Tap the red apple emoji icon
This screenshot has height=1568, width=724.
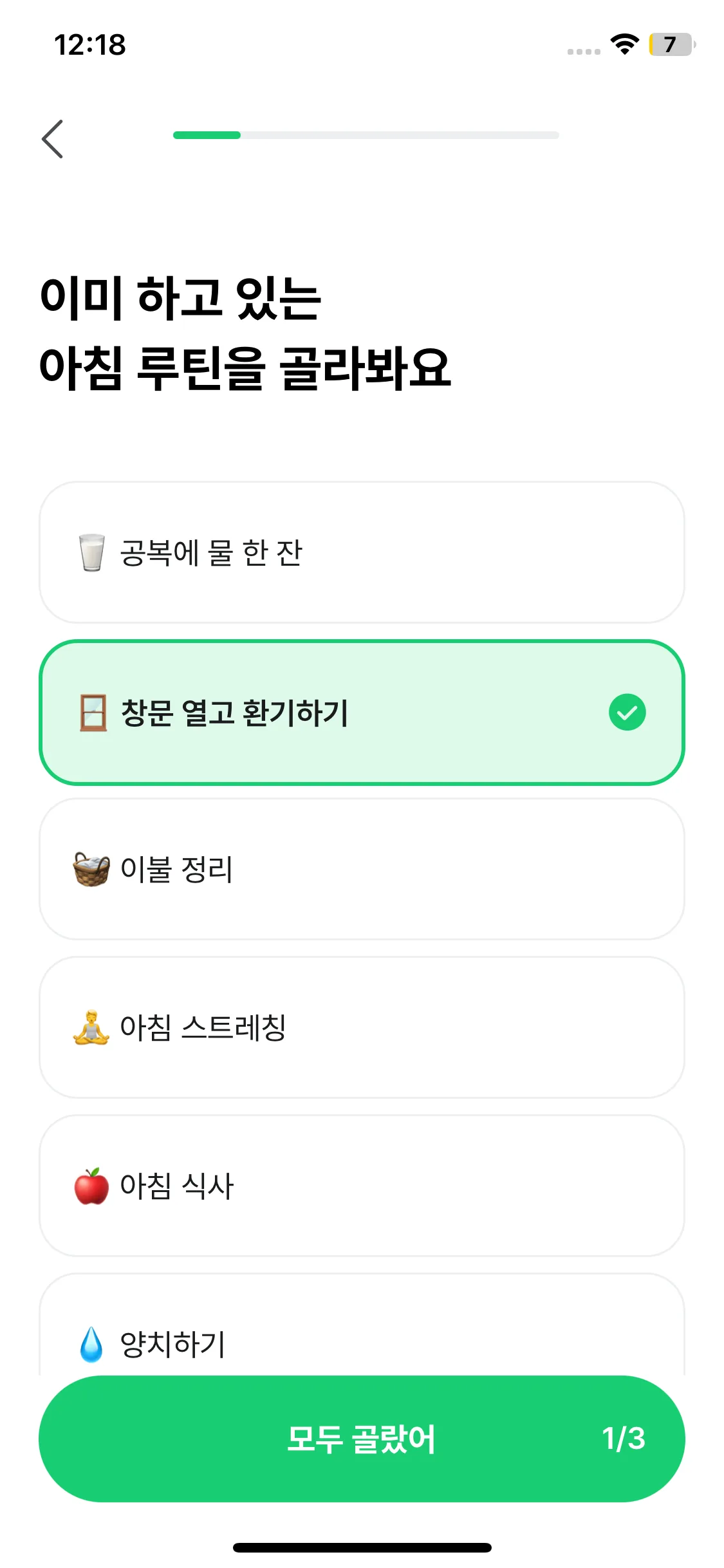point(91,1186)
